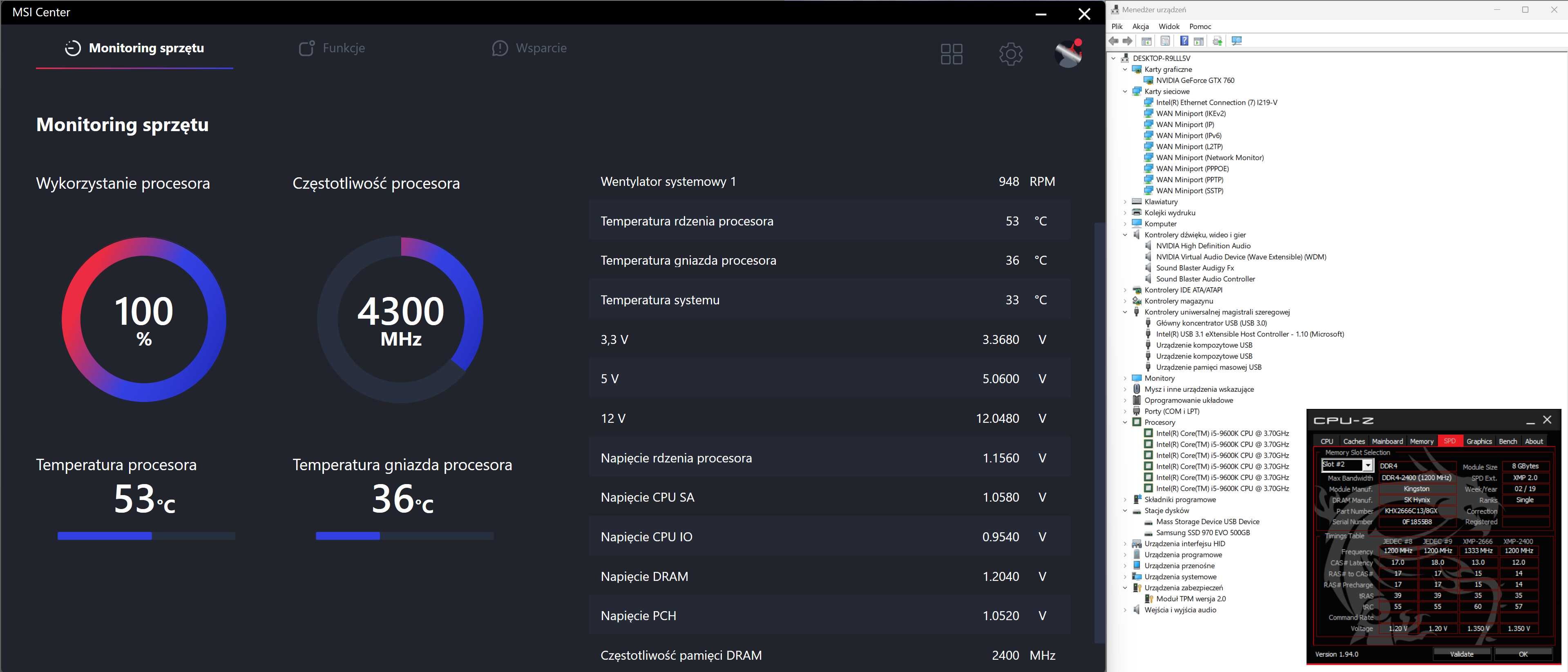Open the Akcja menu
The height and width of the screenshot is (672, 1568).
coord(1141,26)
